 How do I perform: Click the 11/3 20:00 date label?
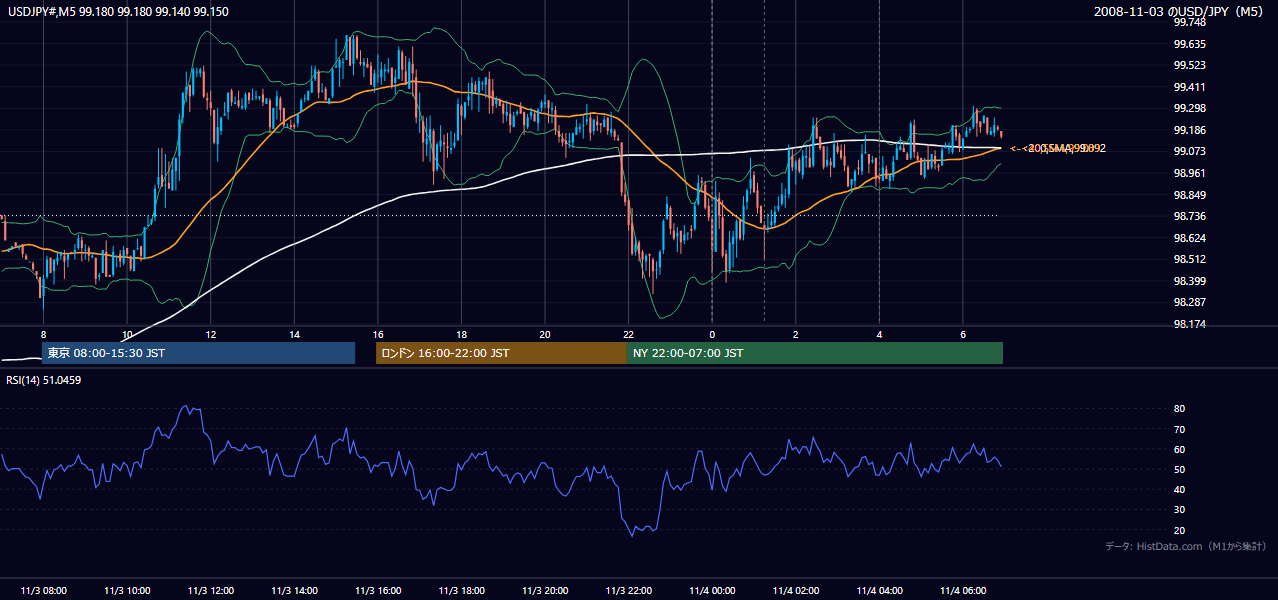click(544, 590)
